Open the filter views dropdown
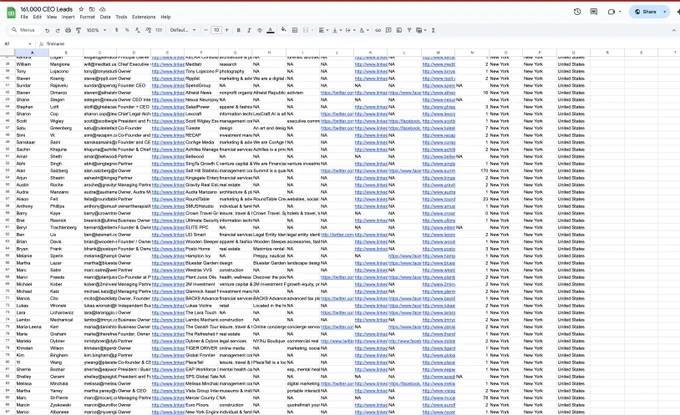Viewport: 680px width, 415px height. 421,30
